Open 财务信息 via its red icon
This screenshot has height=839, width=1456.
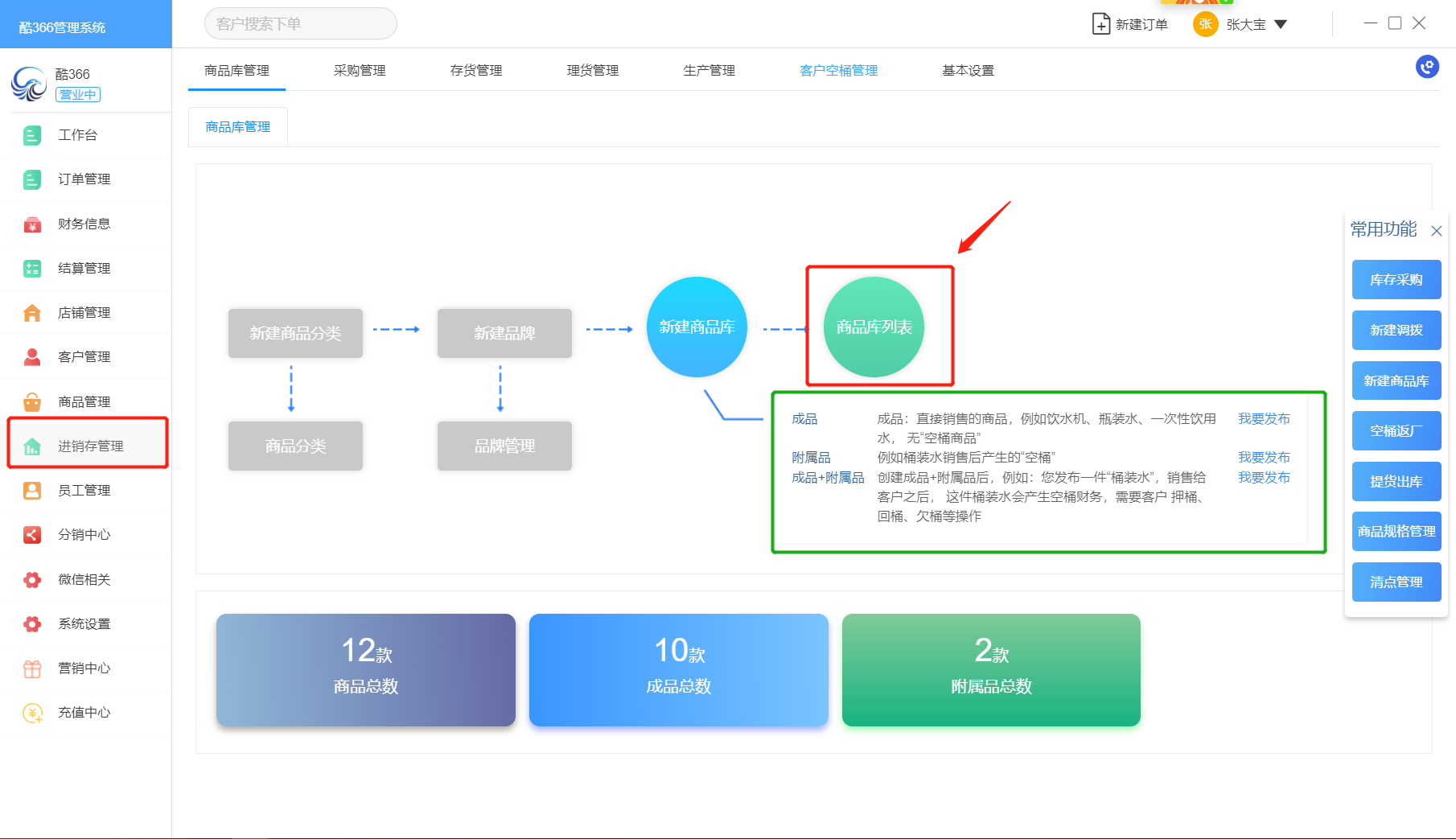[x=32, y=224]
